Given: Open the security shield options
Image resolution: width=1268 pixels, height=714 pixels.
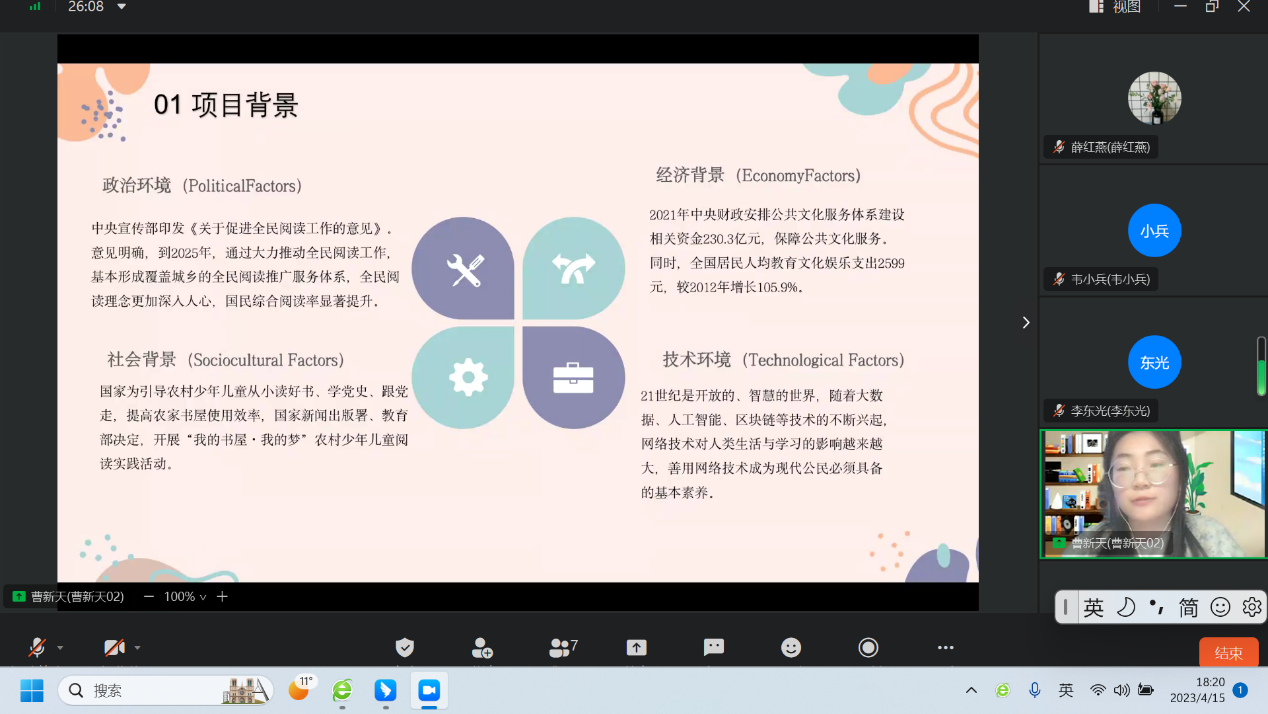Looking at the screenshot, I should click(405, 648).
